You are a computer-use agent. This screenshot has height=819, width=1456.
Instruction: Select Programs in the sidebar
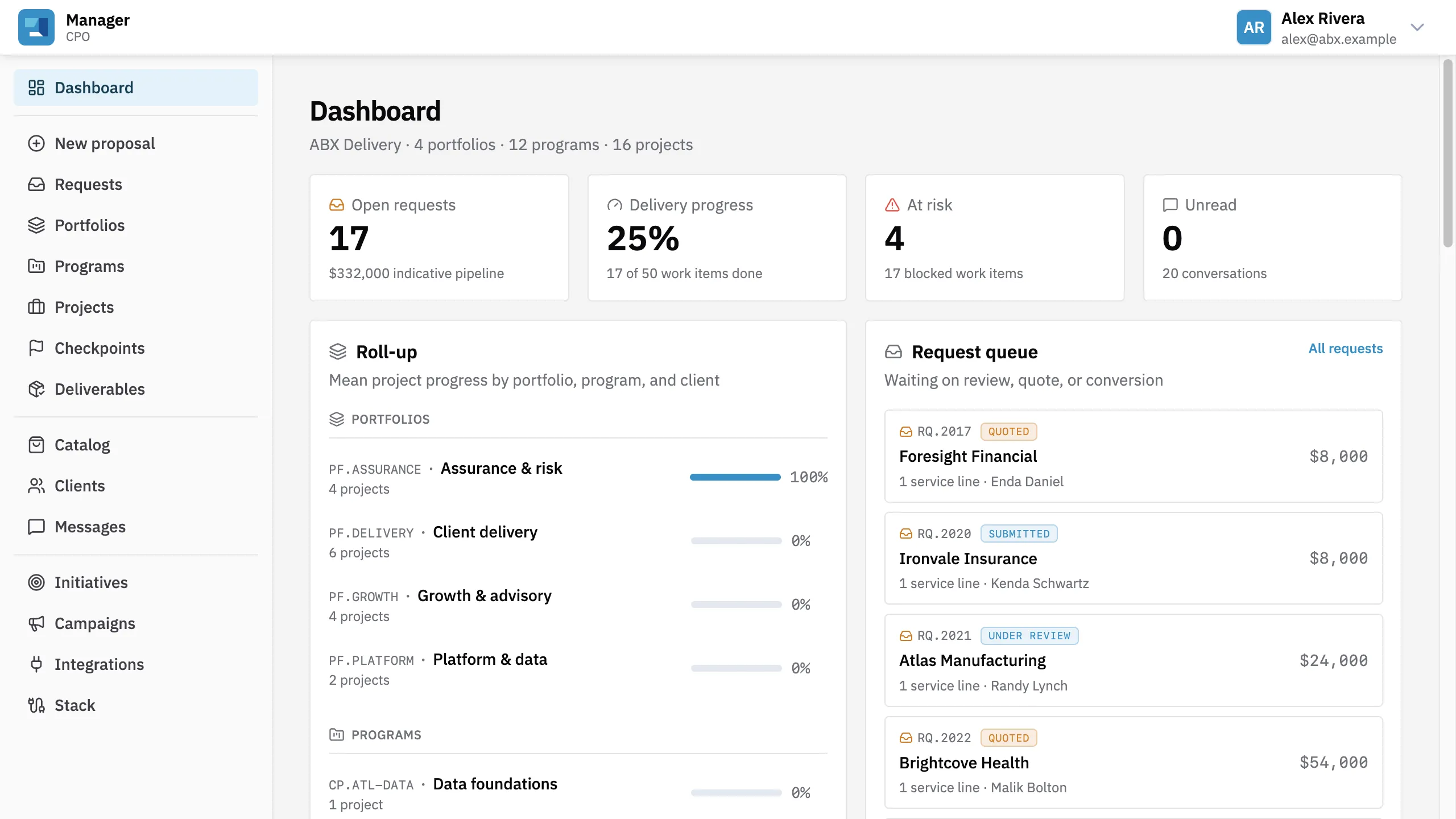click(136, 266)
